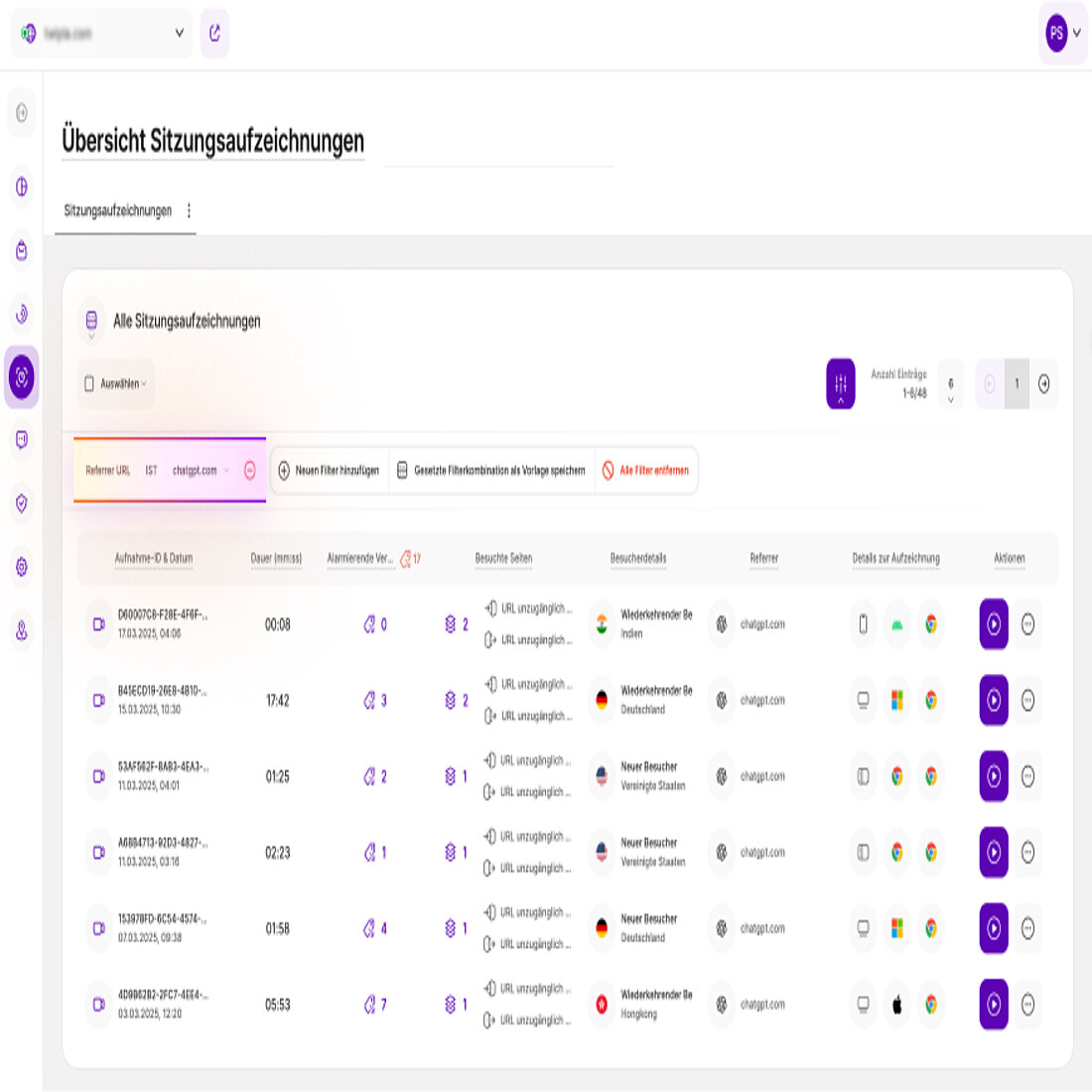Click Alle Filter entfernen
Viewport: 1092px width, 1092px height.
coord(646,471)
